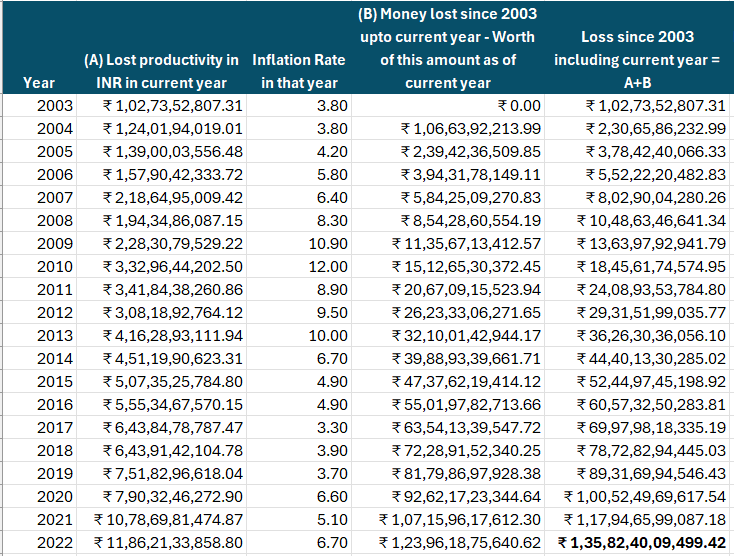Select cell ₹ 2,30,65,86,232.99
This screenshot has width=734, height=556.
[638, 129]
